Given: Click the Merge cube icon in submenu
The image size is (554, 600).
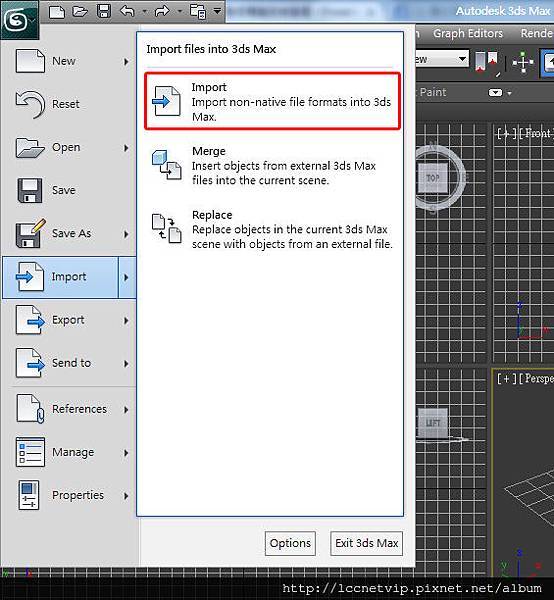Looking at the screenshot, I should pos(166,165).
